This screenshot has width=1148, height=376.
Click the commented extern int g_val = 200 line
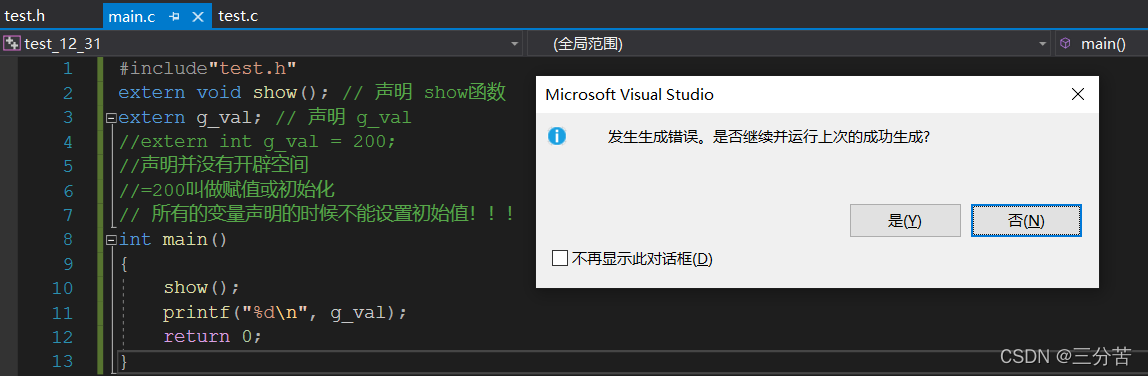[257, 141]
